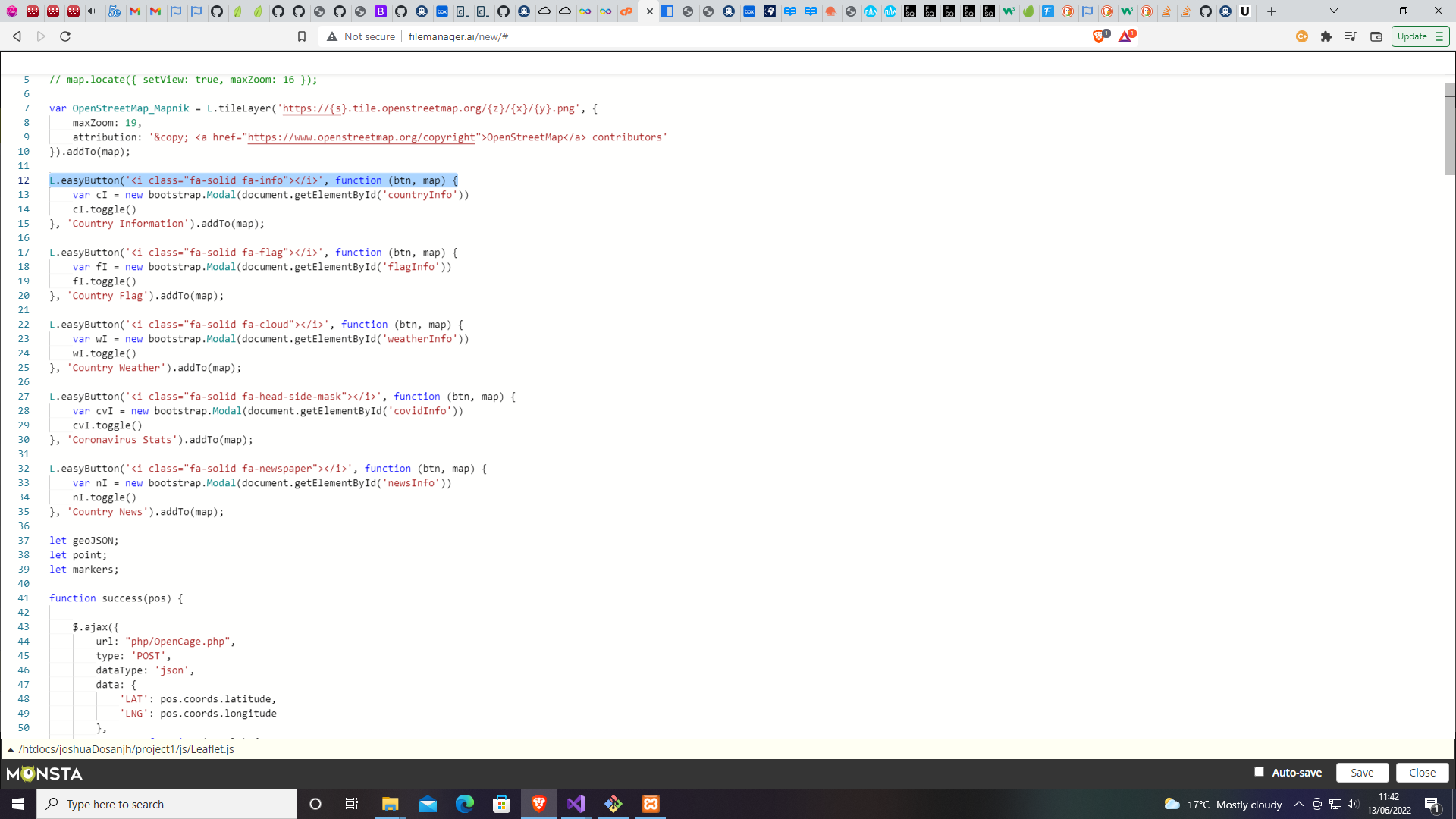Open the reading list music icon

(x=1351, y=36)
